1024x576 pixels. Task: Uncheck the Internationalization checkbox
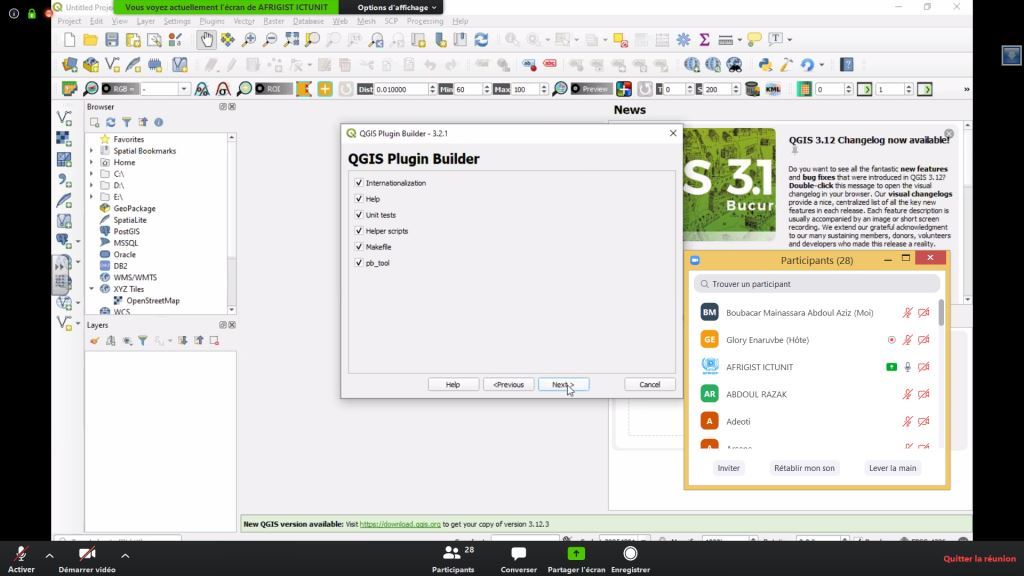point(359,183)
